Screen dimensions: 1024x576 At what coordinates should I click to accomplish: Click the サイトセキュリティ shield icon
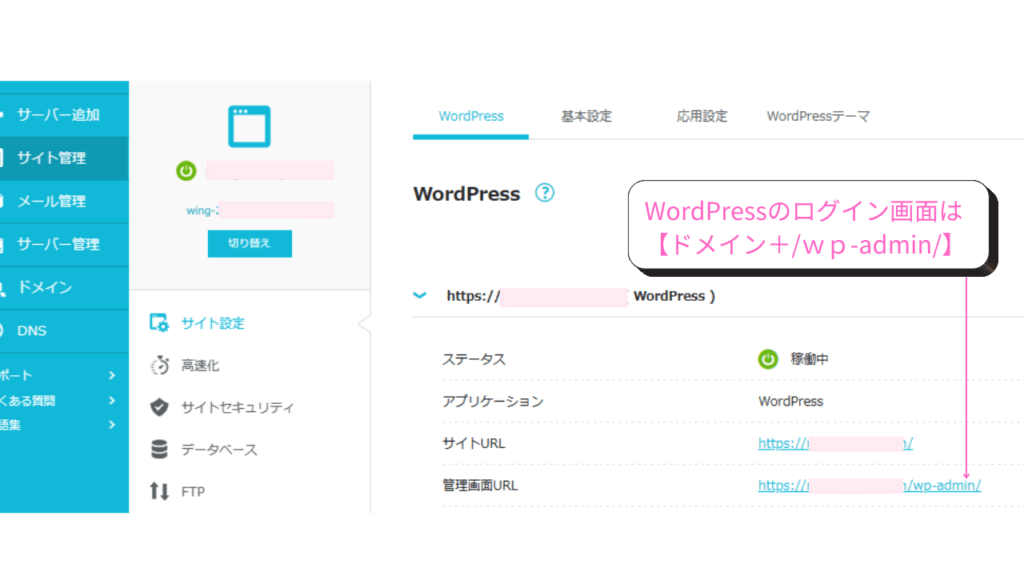coord(159,407)
